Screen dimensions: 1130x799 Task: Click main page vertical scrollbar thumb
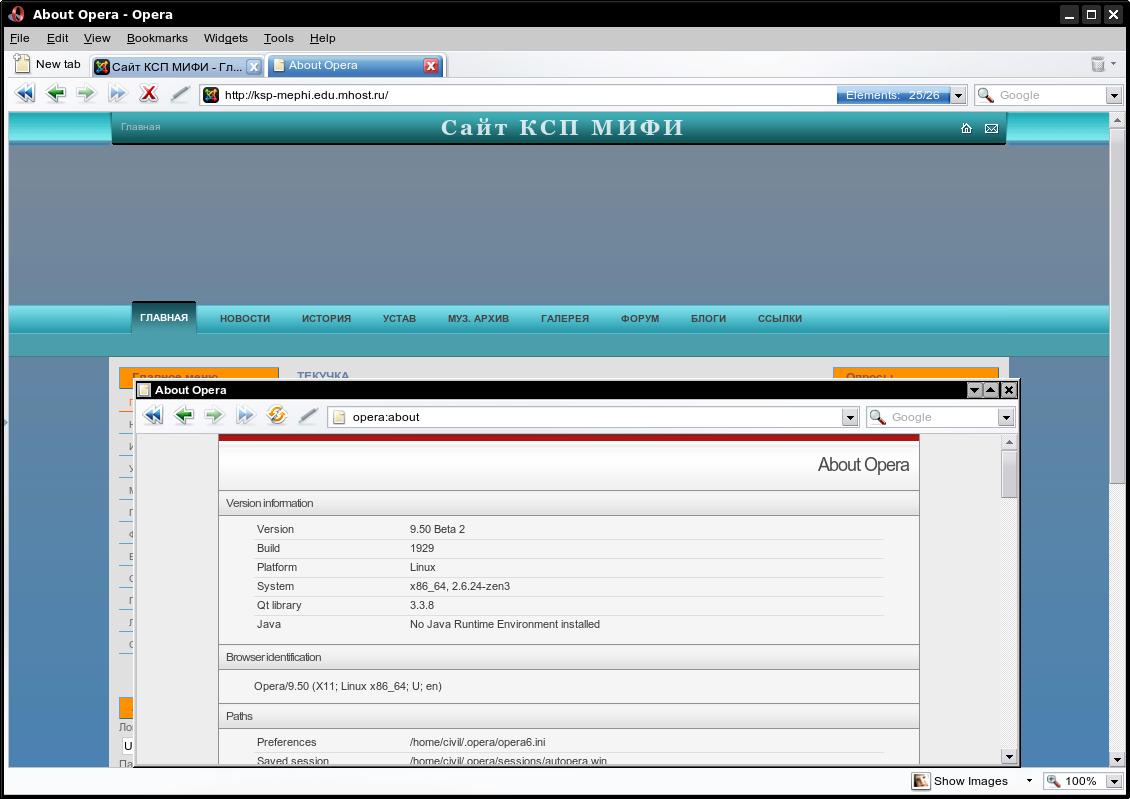[1117, 306]
